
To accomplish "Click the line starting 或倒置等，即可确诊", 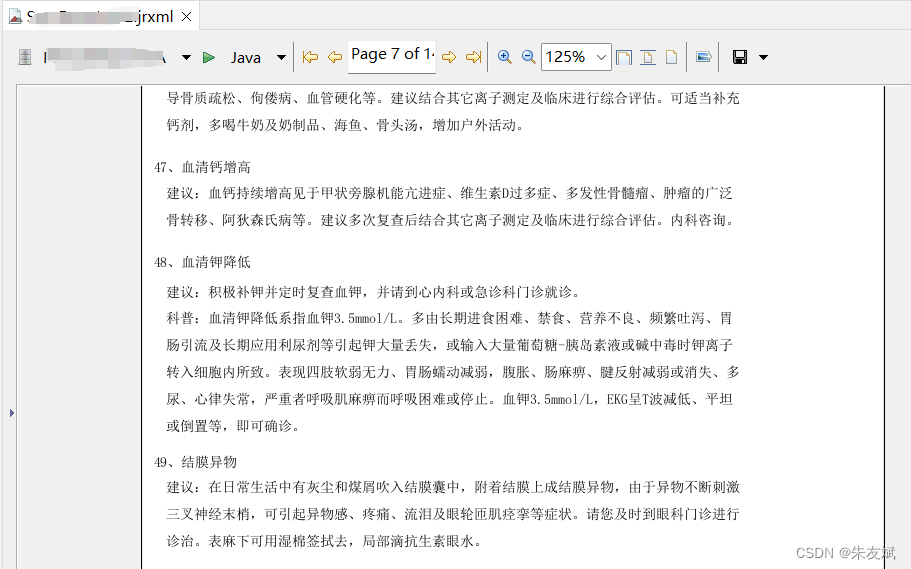I will point(234,426).
